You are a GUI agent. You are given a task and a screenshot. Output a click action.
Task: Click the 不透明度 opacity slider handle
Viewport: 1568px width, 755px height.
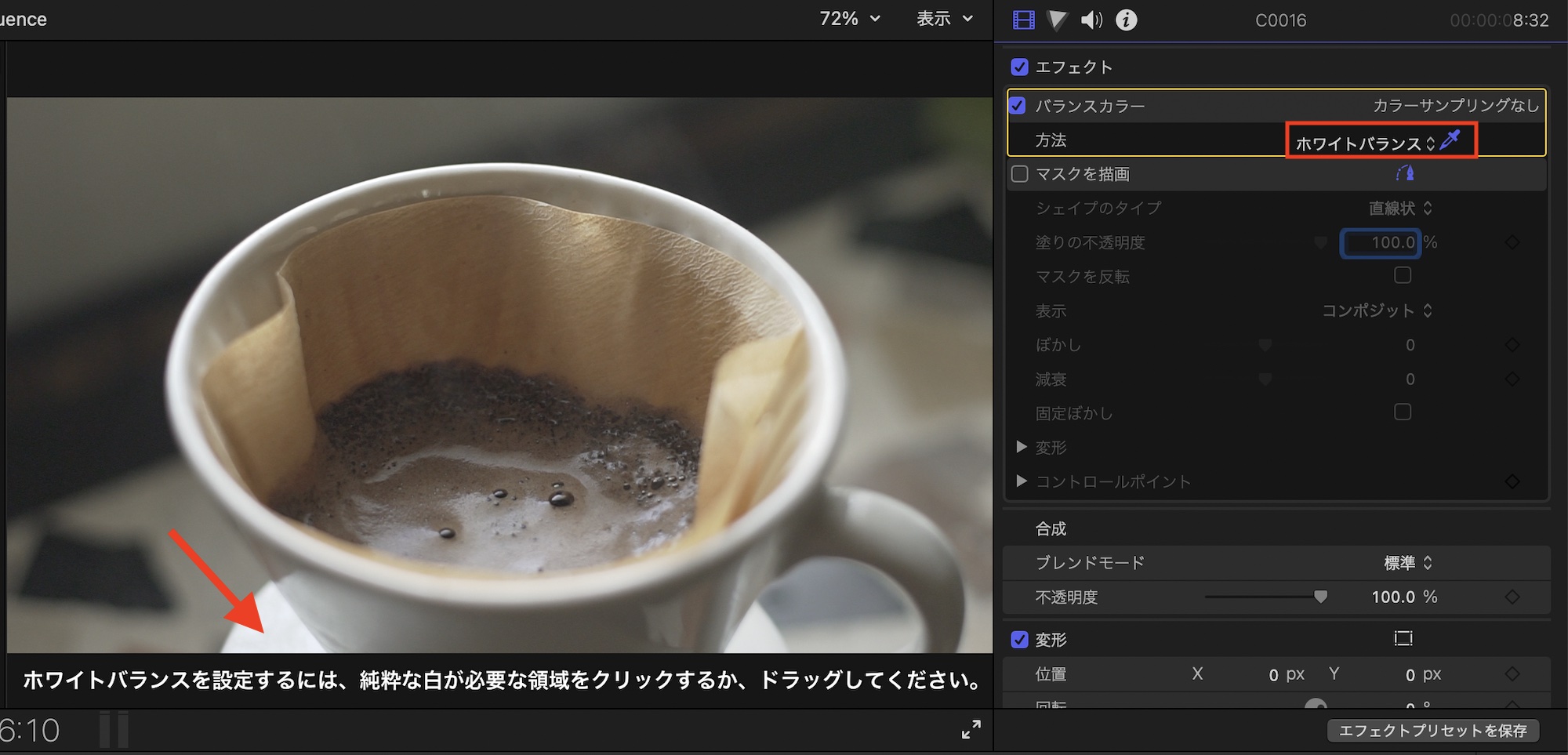click(1321, 597)
